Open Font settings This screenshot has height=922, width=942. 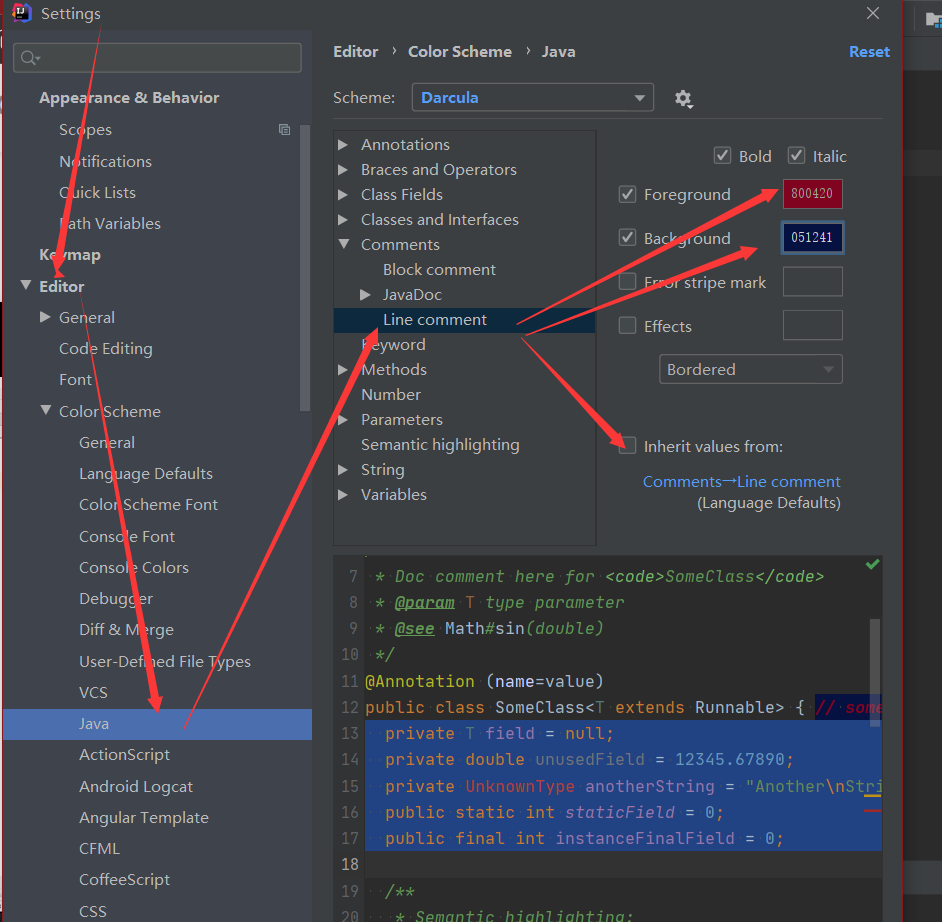(x=76, y=380)
